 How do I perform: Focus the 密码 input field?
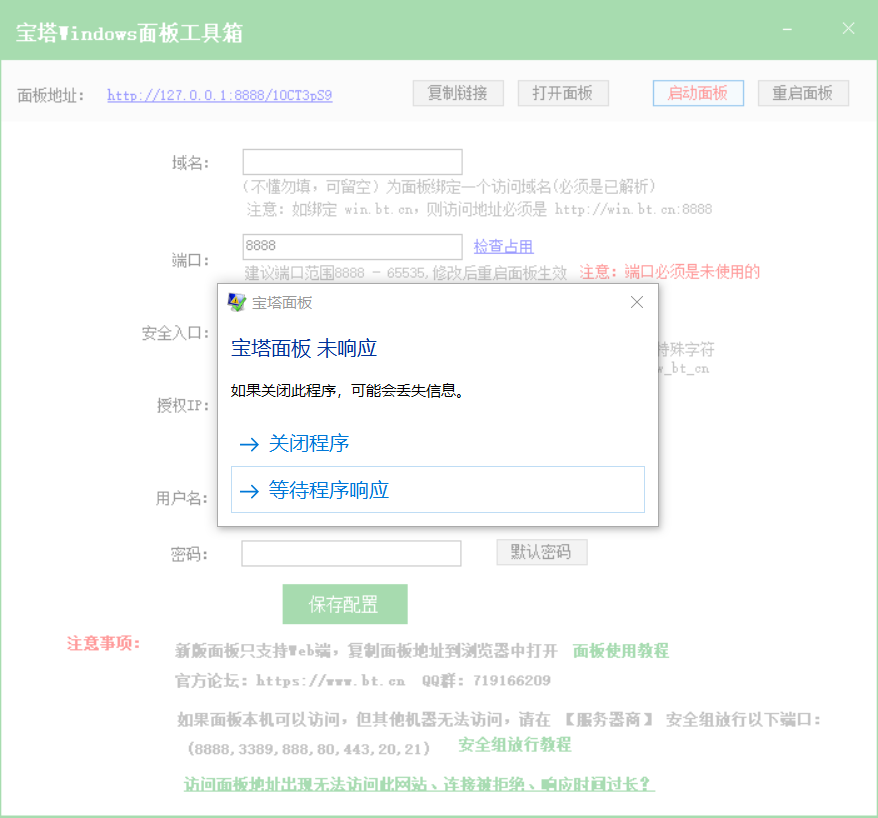351,553
